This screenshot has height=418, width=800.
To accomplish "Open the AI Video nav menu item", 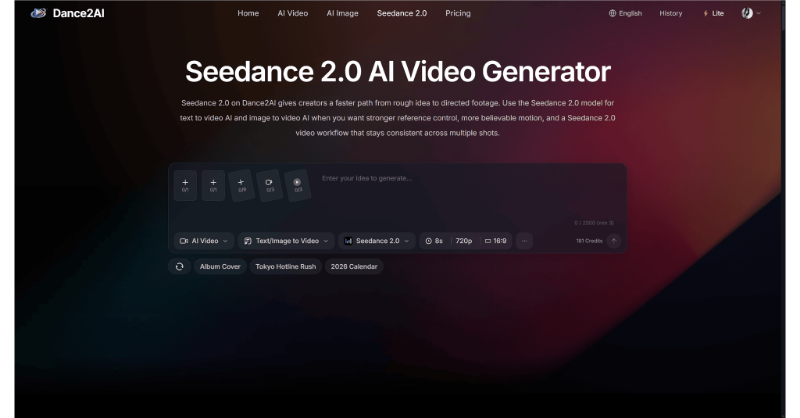I will tap(293, 13).
